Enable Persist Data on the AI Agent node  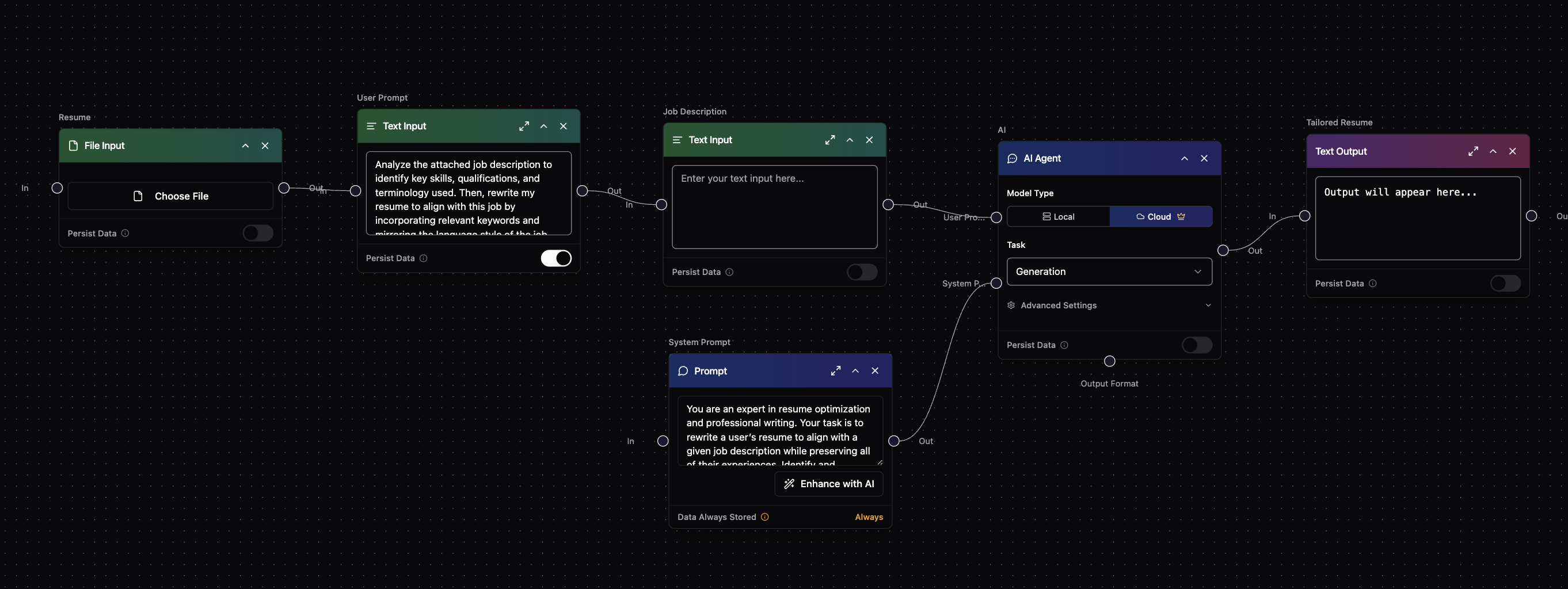[1197, 345]
